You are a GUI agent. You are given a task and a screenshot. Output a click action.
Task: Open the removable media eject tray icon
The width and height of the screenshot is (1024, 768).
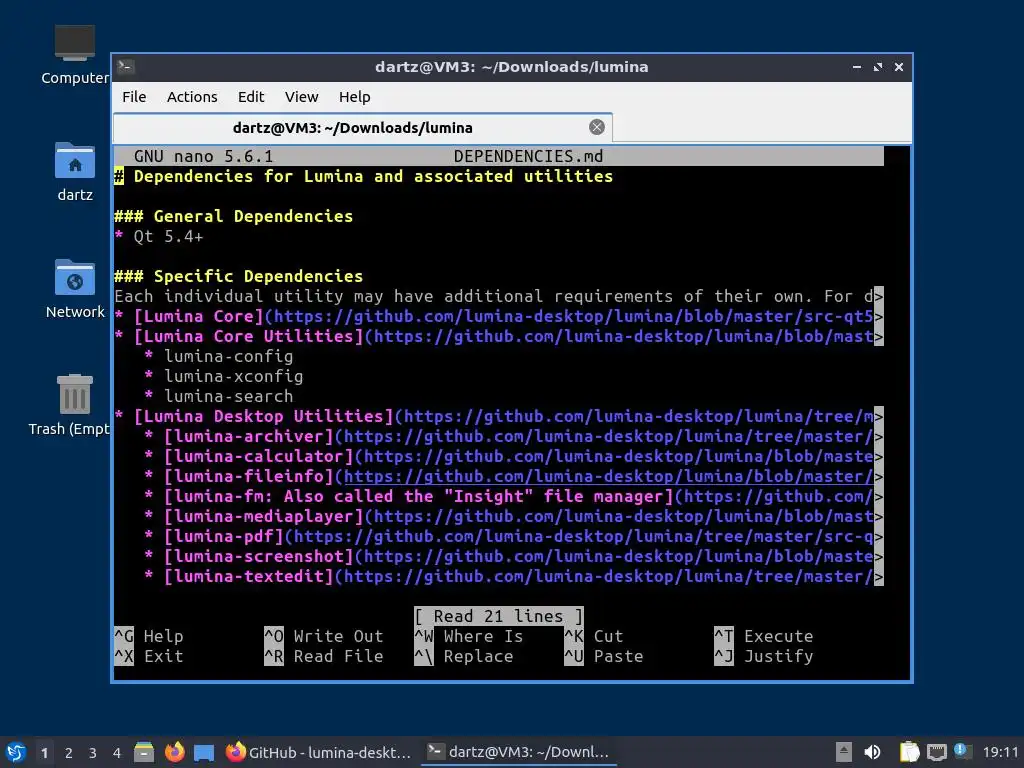tap(844, 752)
